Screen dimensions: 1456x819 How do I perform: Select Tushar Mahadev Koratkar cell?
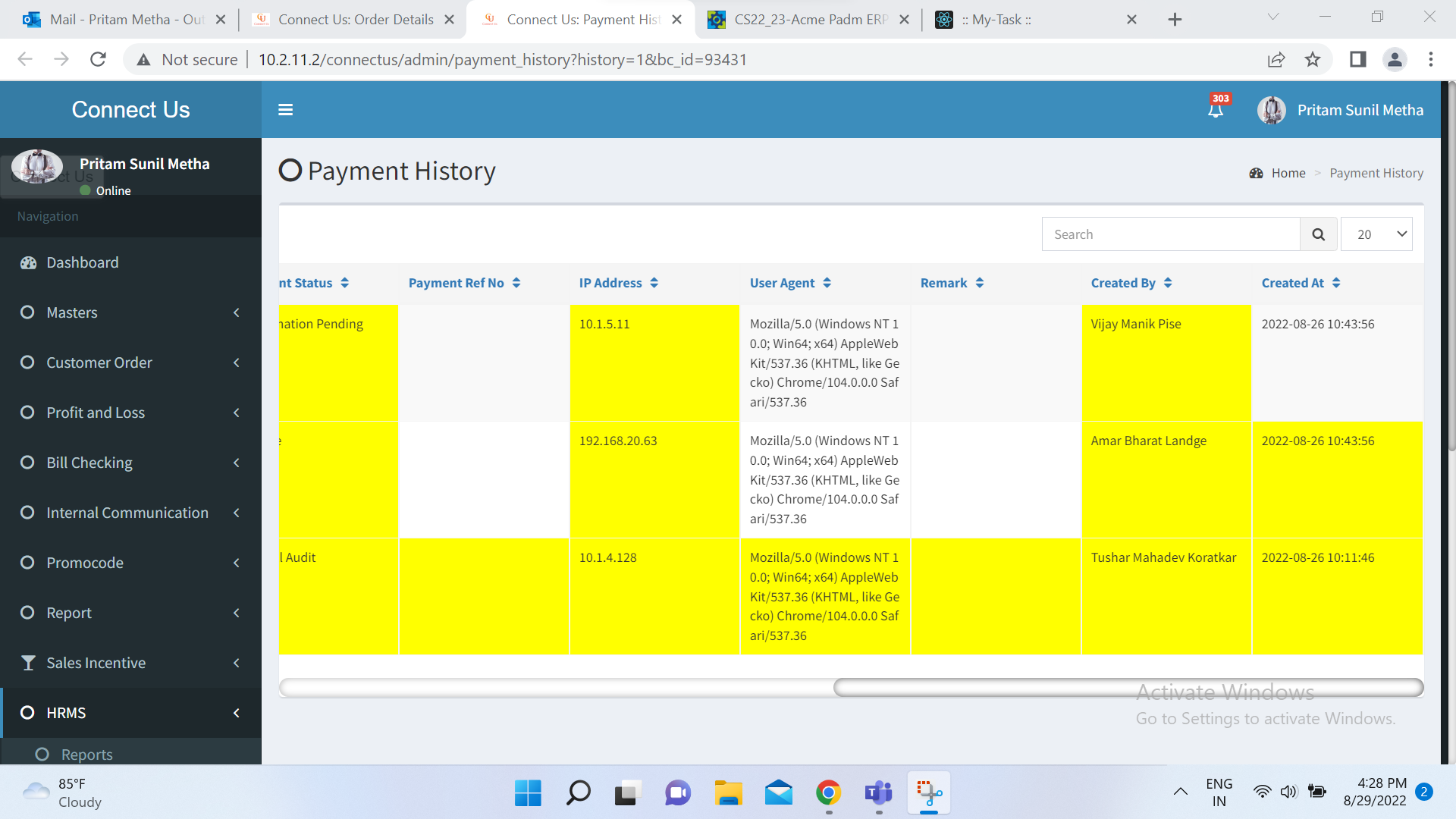(1166, 597)
